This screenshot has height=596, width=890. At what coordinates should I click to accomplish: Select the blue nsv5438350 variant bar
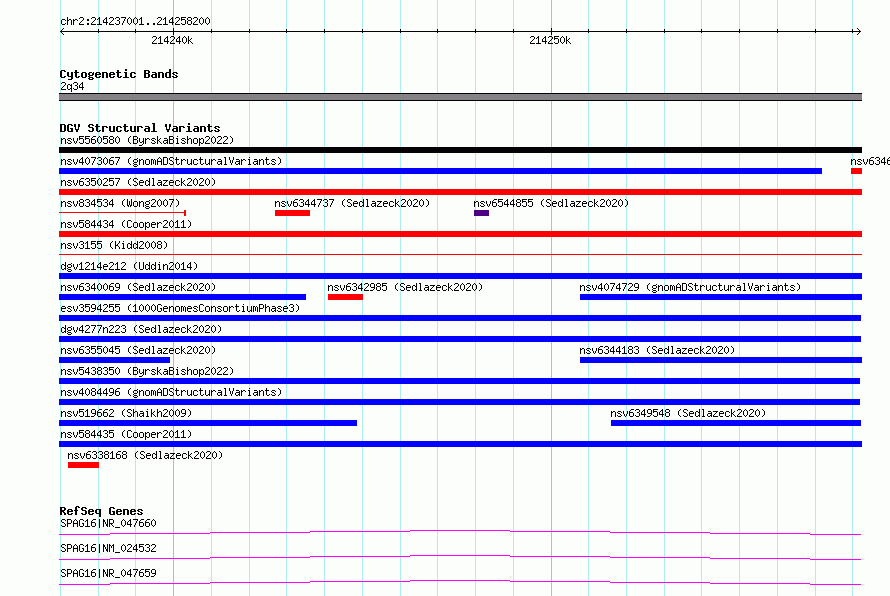(459, 381)
